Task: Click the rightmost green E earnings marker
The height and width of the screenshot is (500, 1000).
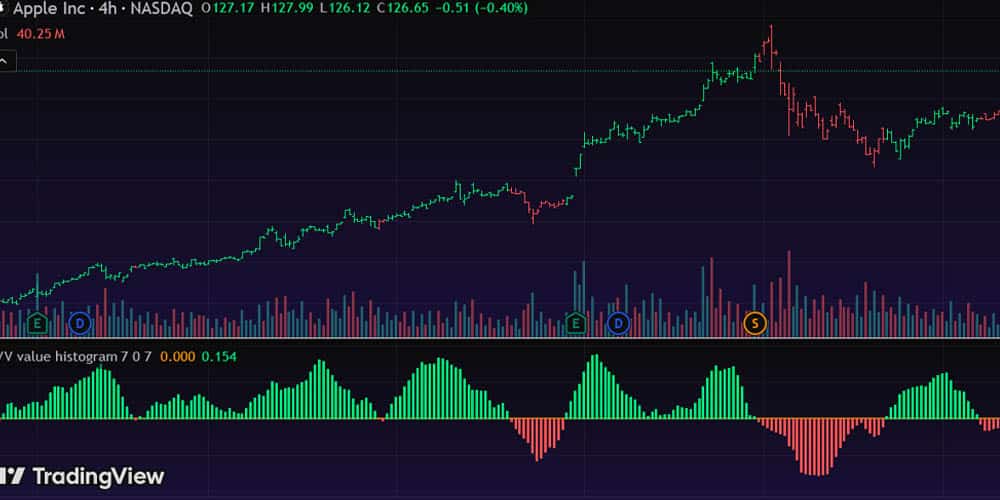Action: 576,323
